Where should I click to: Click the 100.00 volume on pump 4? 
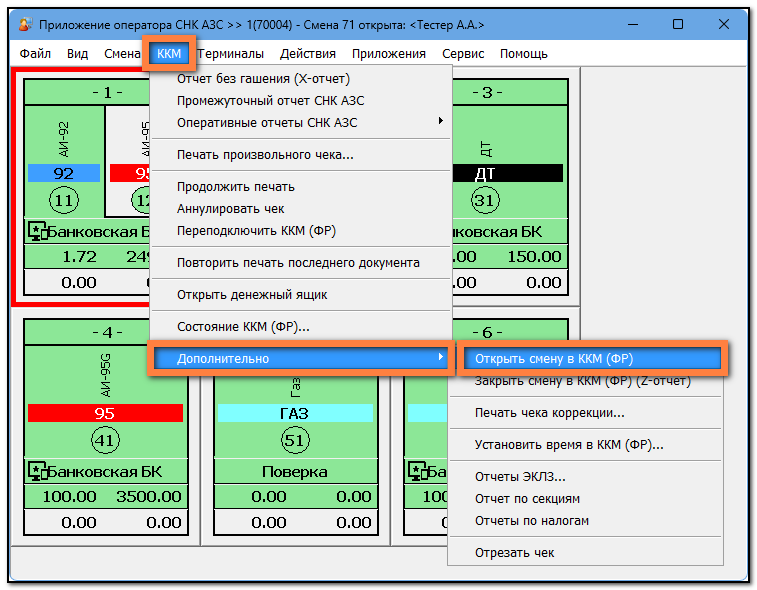(x=70, y=496)
